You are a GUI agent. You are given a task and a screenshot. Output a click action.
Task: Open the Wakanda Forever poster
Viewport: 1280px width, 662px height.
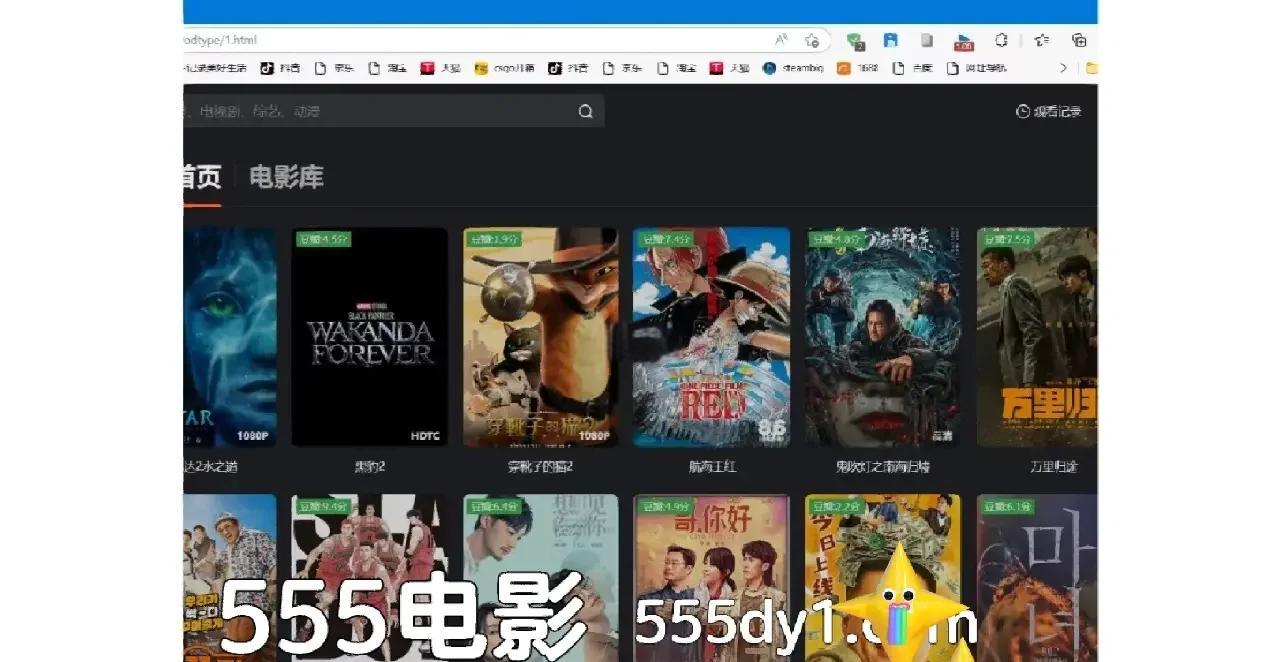coord(369,337)
